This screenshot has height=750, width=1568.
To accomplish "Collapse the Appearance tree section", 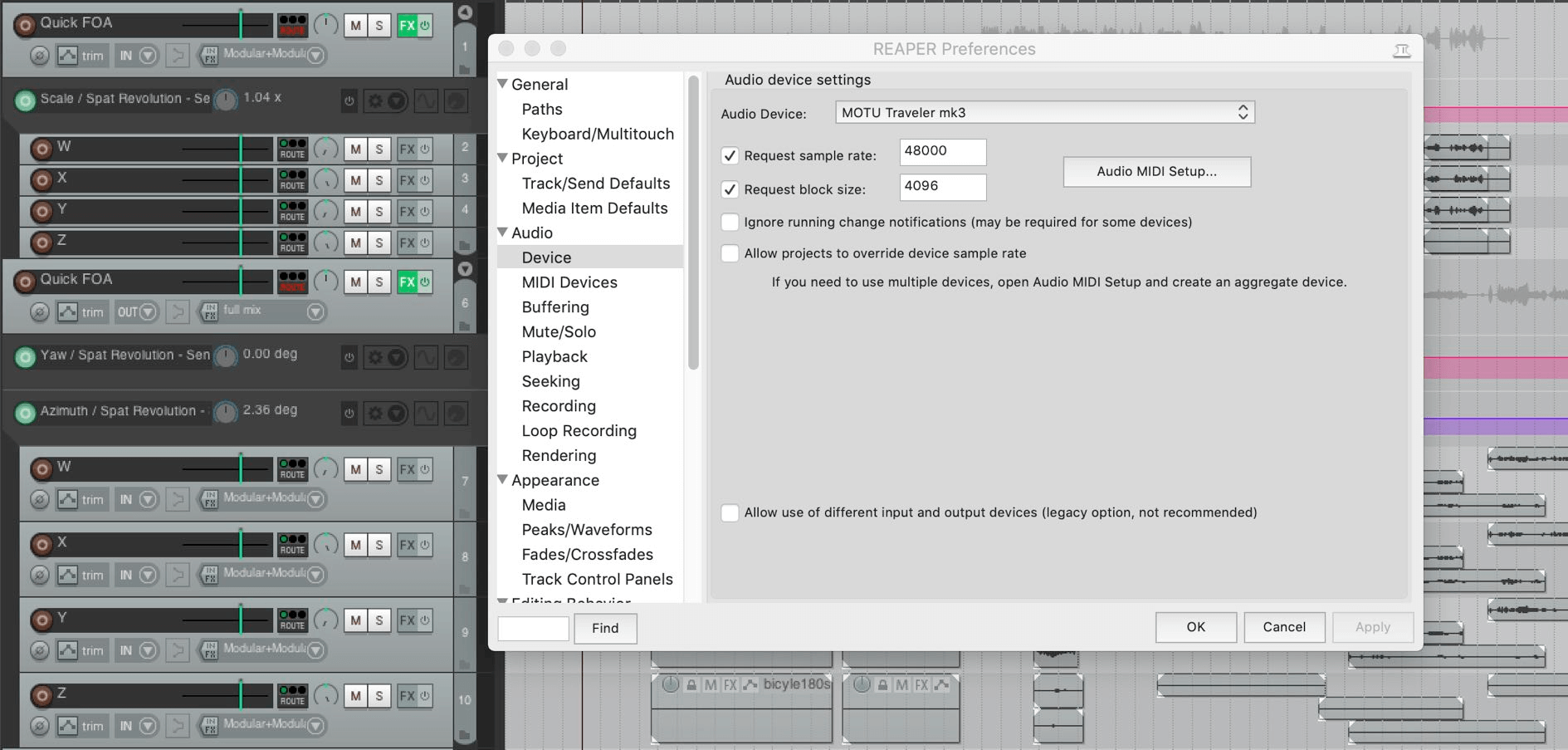I will (x=502, y=480).
